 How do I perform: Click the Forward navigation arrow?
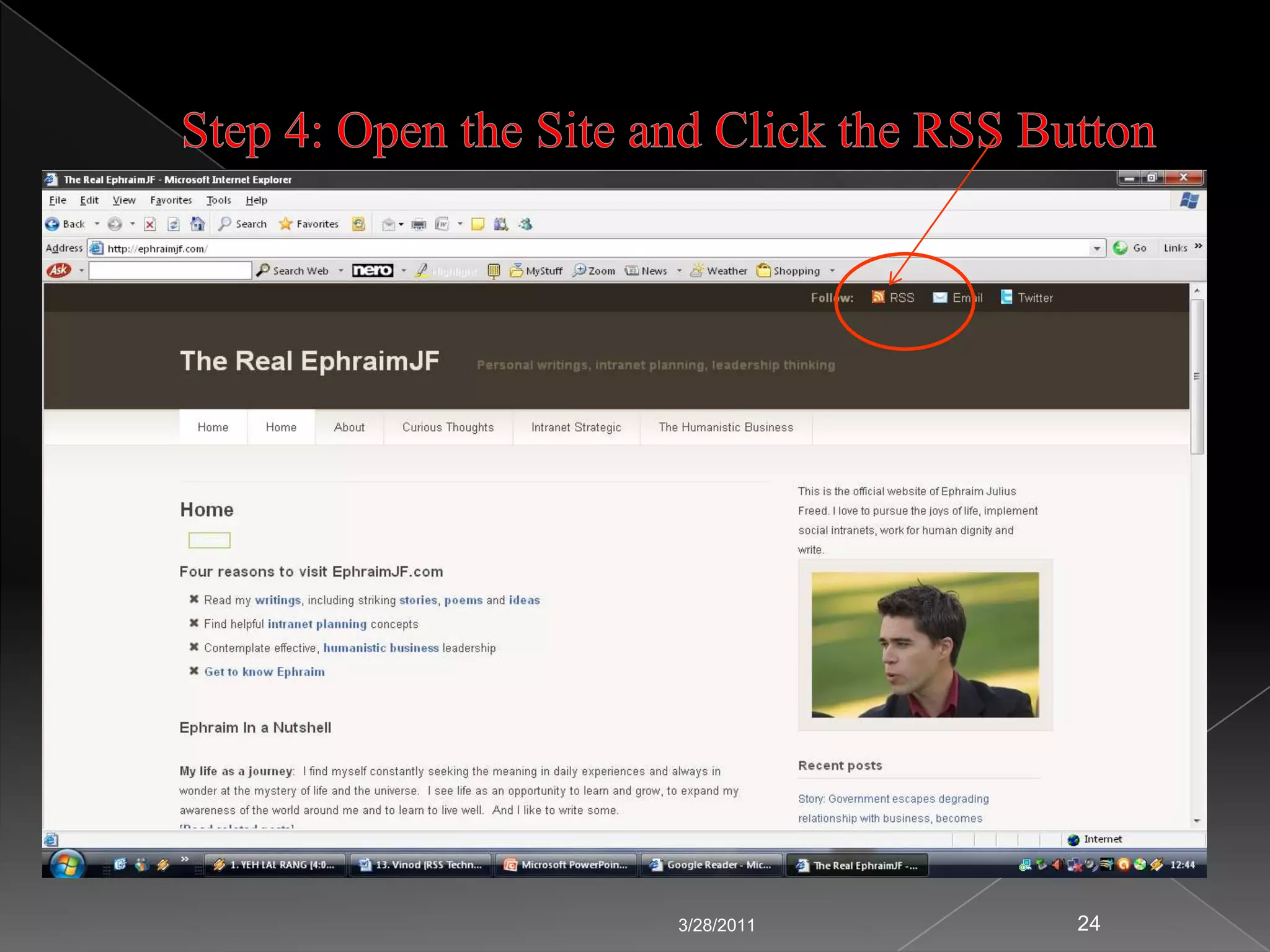point(115,224)
